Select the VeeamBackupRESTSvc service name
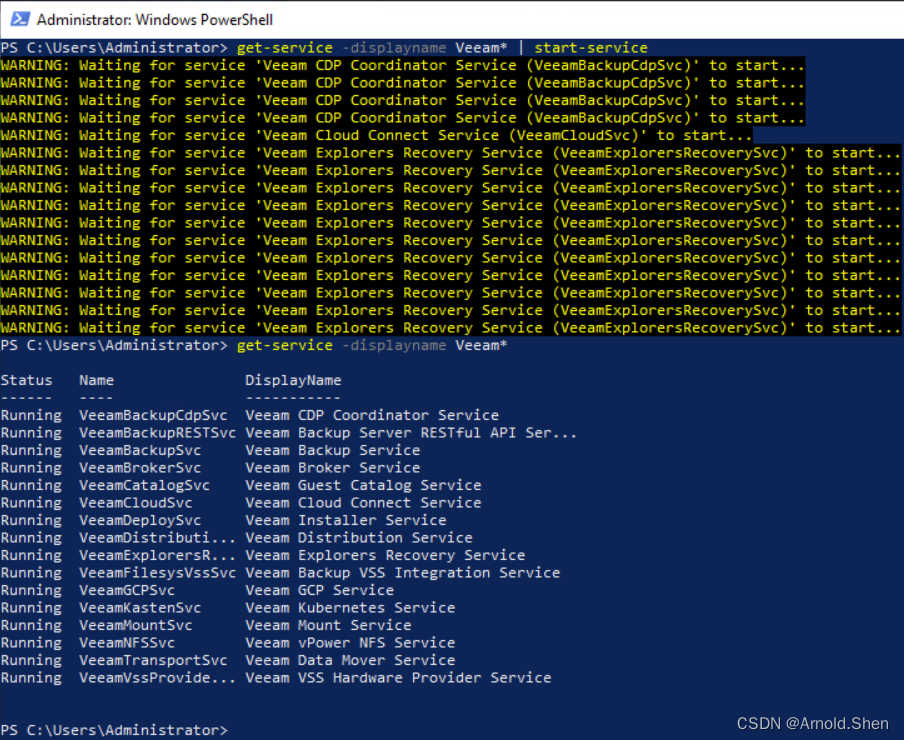 tap(157, 433)
